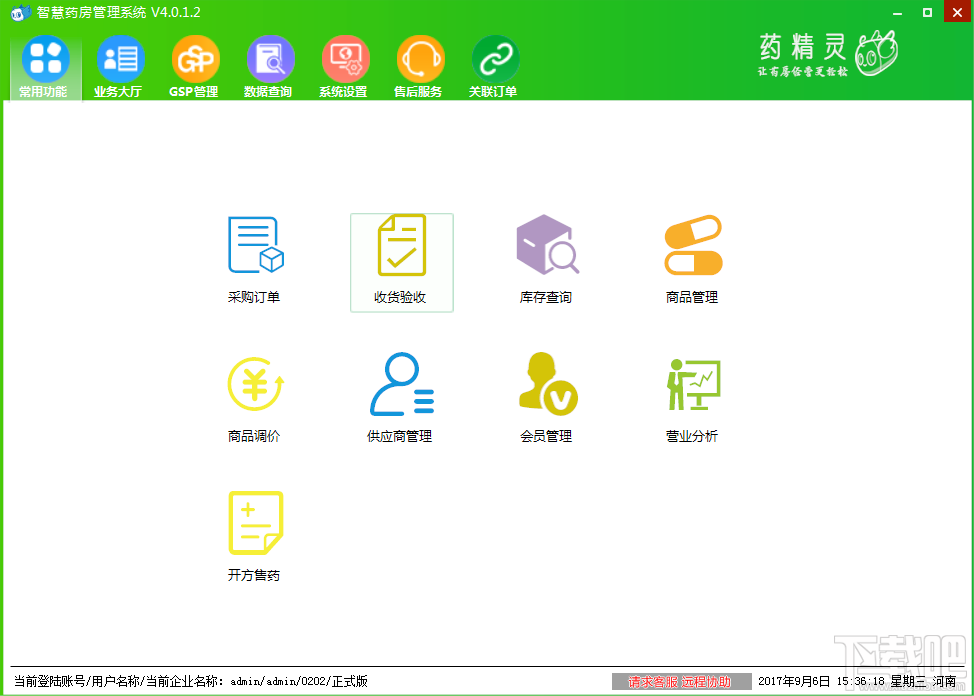Switch to 业务大厅 business hall tab
This screenshot has width=974, height=696.
pos(121,67)
